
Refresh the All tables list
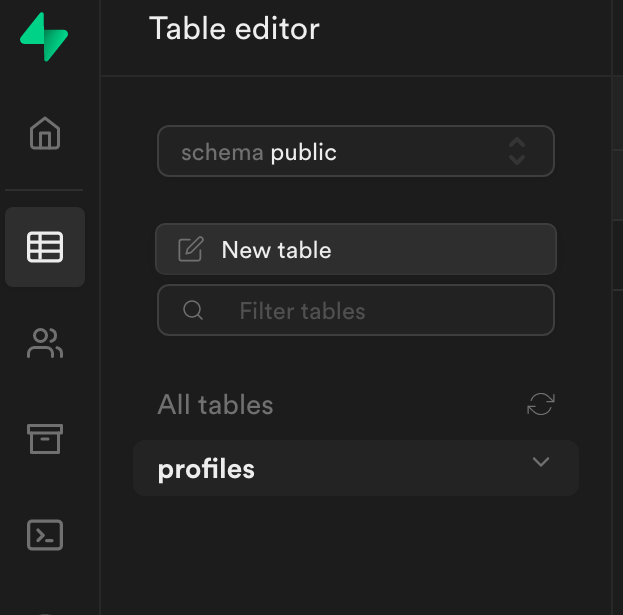pyautogui.click(x=541, y=404)
